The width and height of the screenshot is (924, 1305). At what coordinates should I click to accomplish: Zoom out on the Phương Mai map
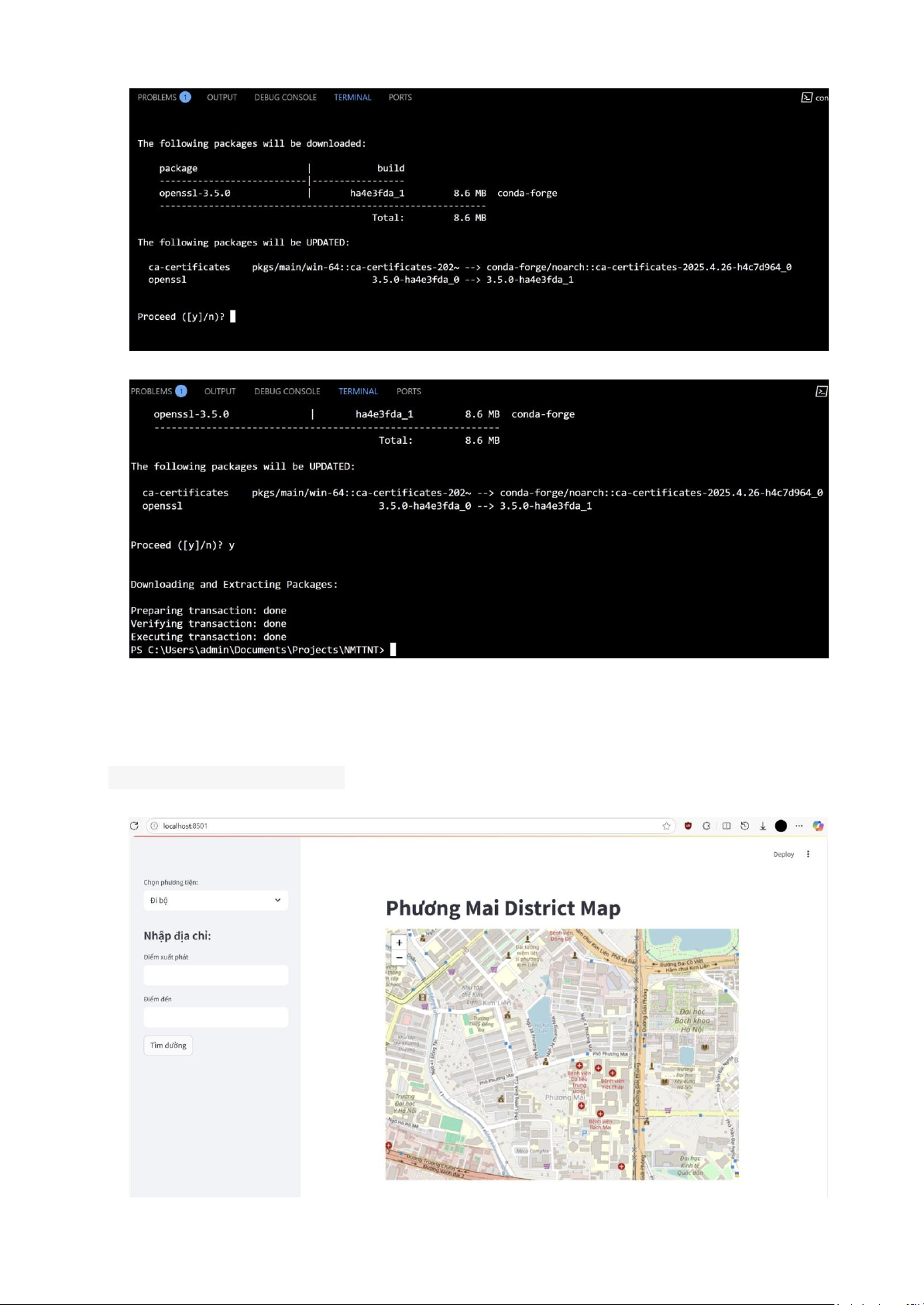coord(399,958)
